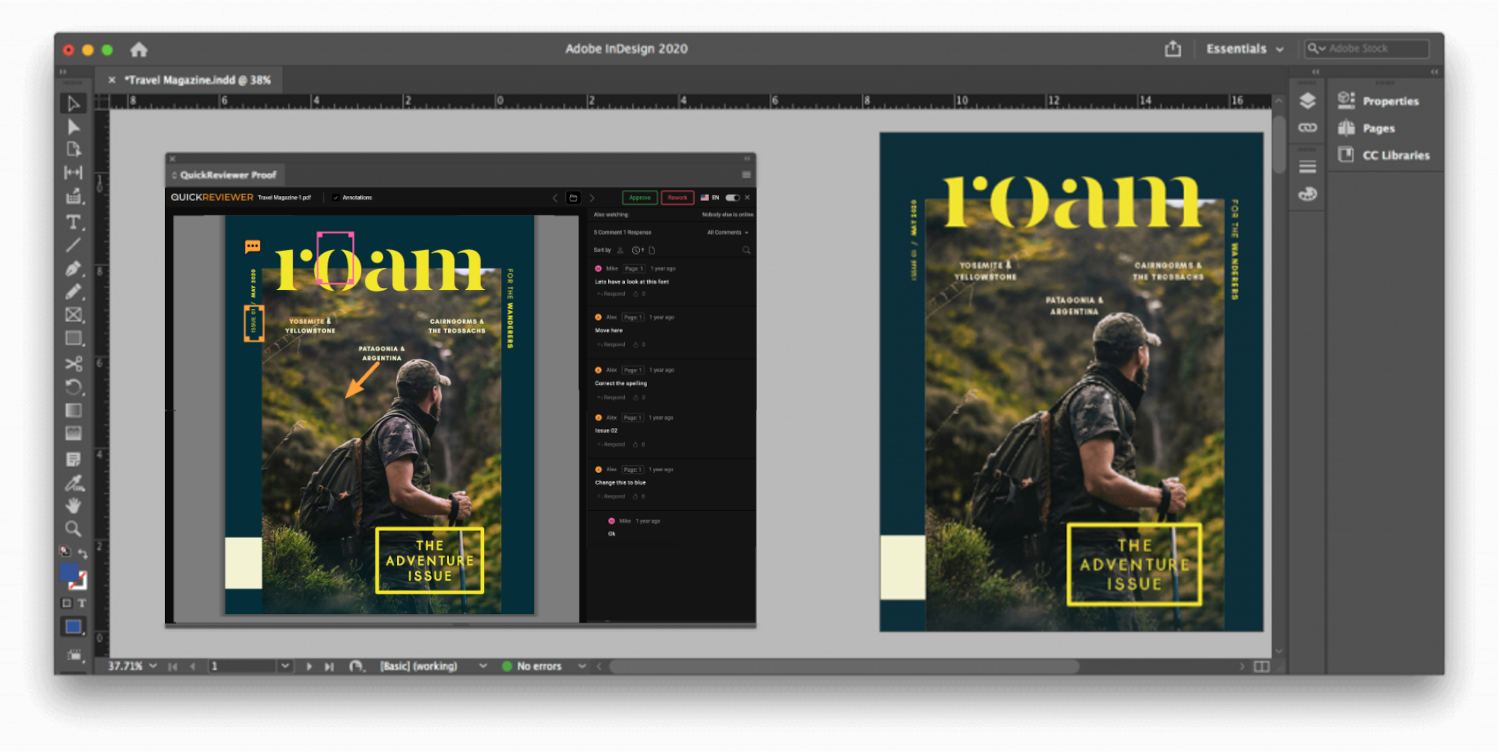Select the Direct Selection tool
The height and width of the screenshot is (752, 1500).
tap(73, 127)
